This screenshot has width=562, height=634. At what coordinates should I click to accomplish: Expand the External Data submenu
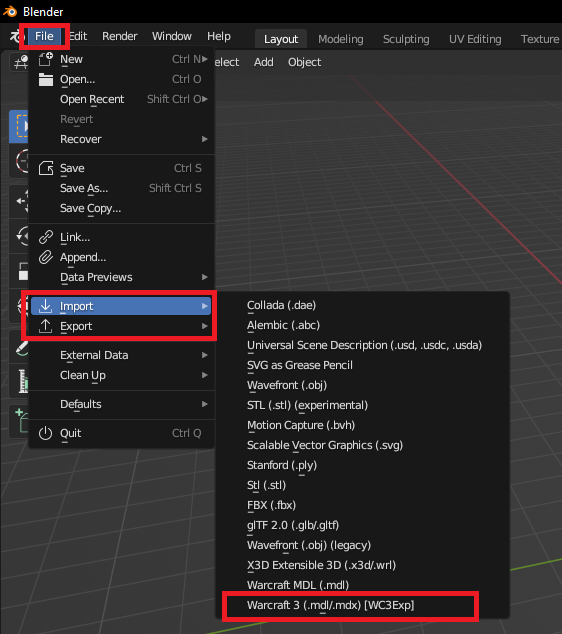[121, 355]
